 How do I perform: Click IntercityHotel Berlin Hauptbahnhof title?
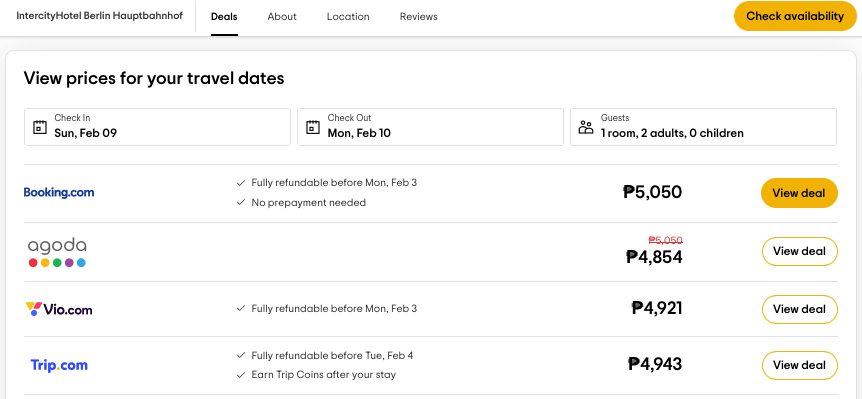point(100,15)
